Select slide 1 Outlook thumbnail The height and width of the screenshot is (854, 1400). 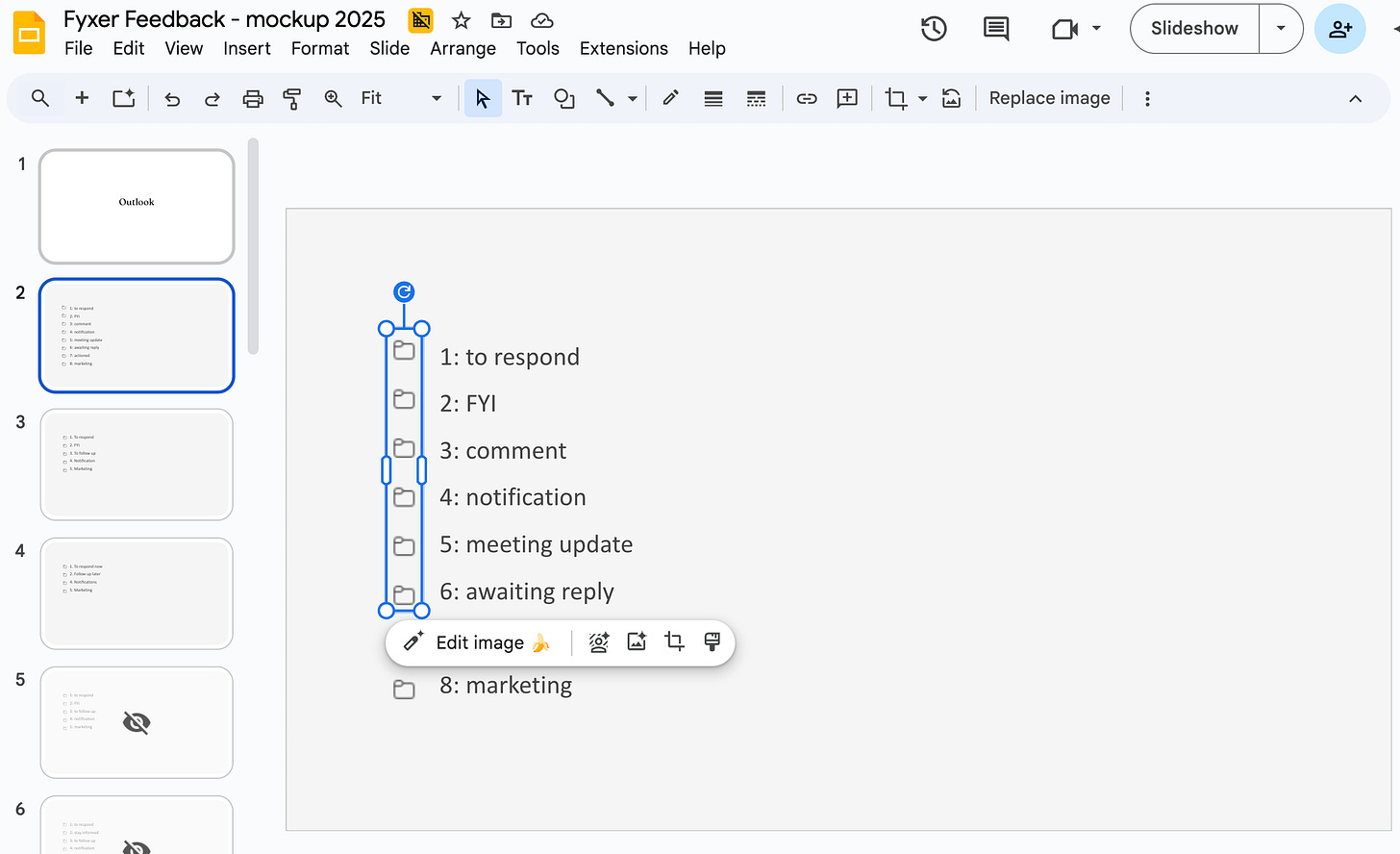(x=137, y=206)
